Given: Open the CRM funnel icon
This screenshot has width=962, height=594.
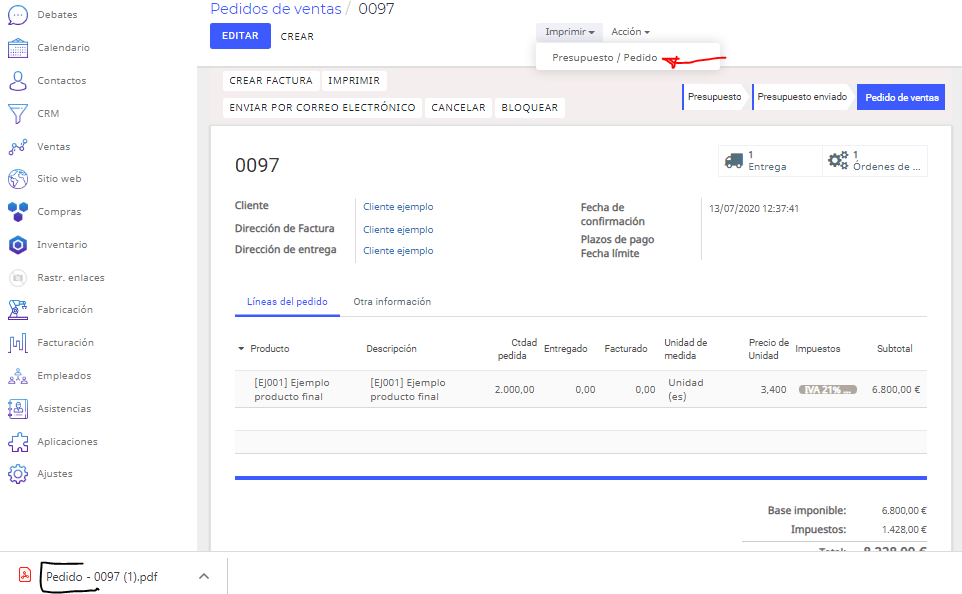Looking at the screenshot, I should coord(18,114).
